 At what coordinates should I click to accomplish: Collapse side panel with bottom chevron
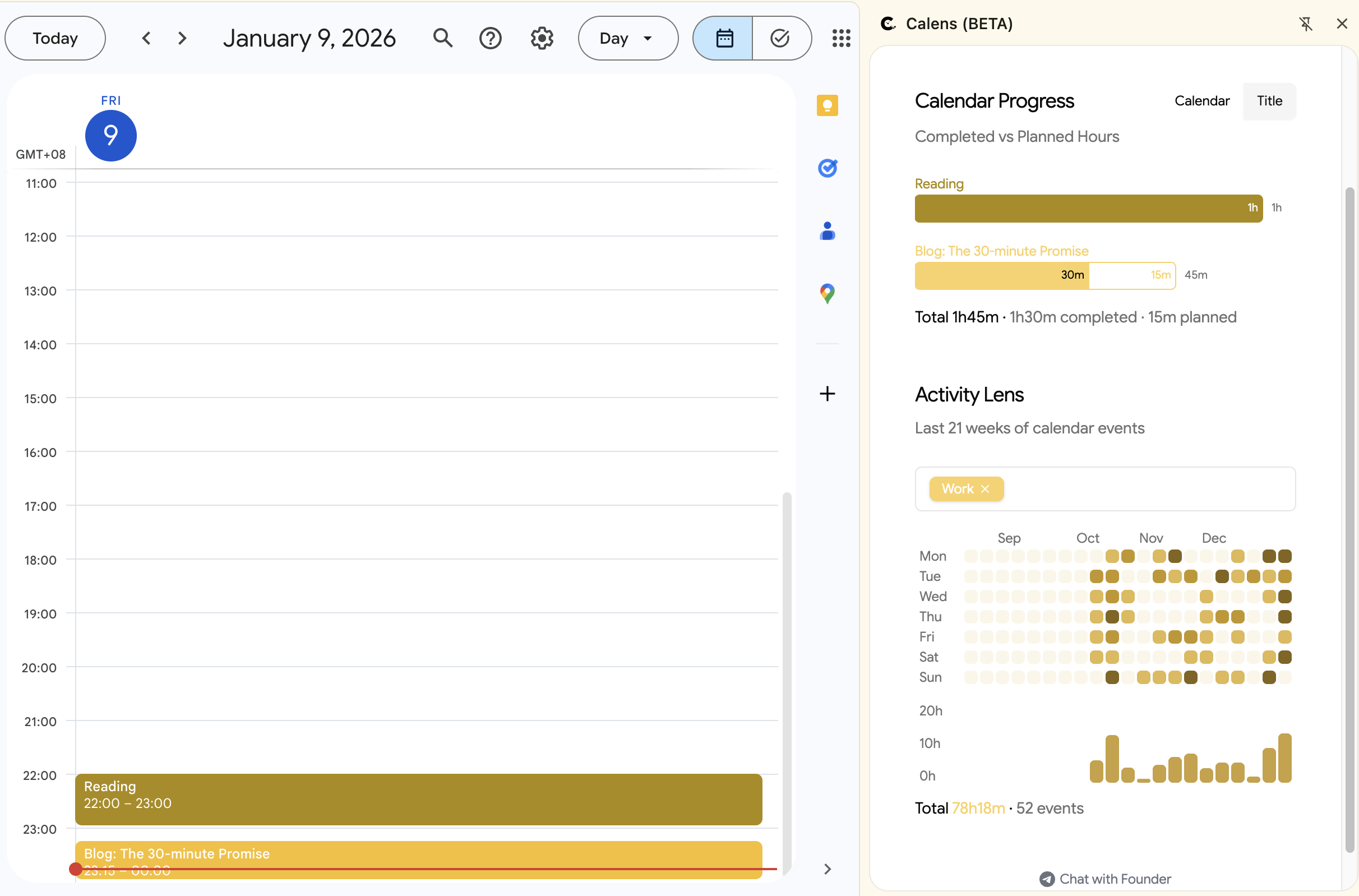(x=826, y=869)
